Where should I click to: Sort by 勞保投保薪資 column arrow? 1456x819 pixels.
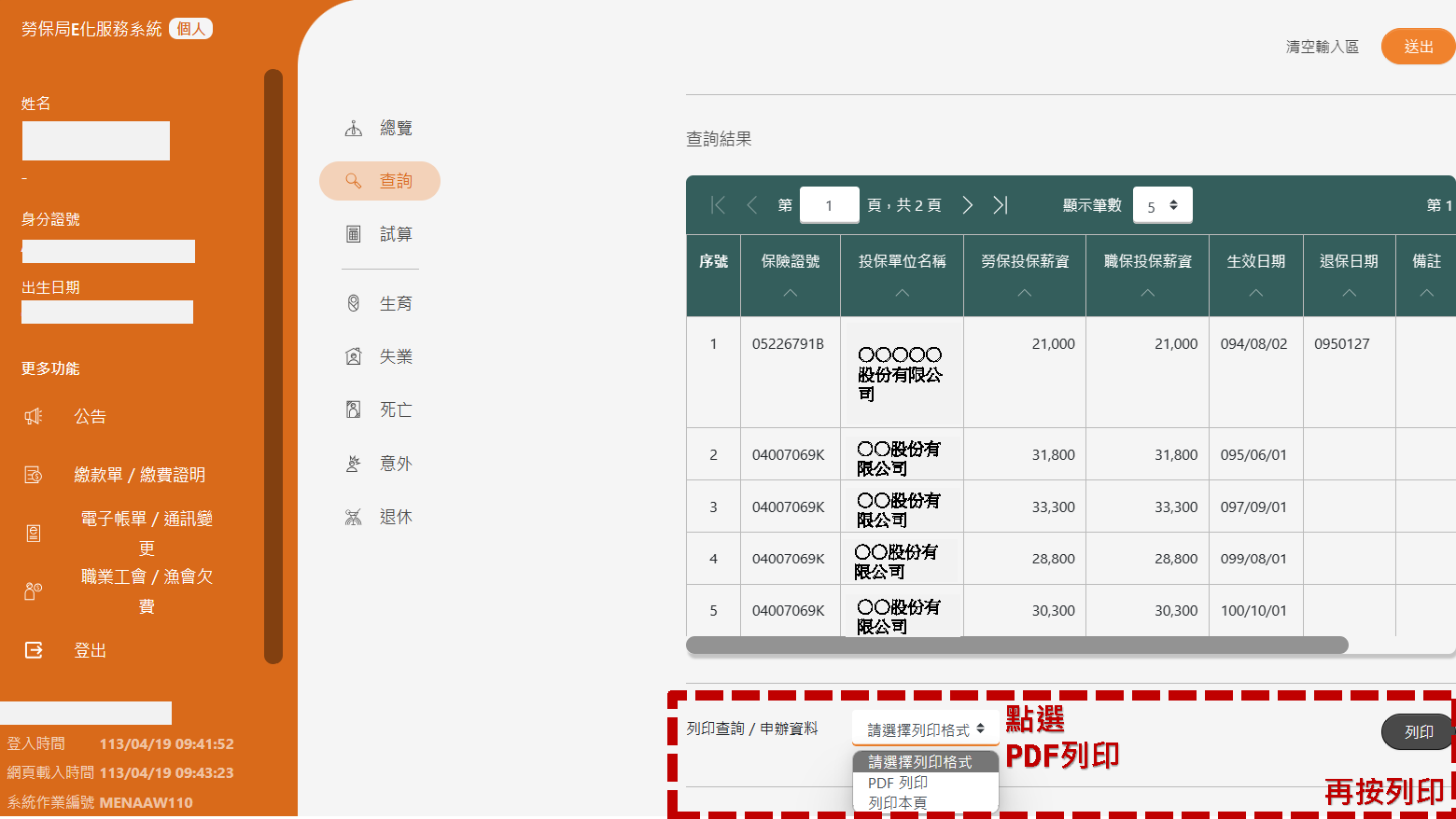click(1025, 293)
